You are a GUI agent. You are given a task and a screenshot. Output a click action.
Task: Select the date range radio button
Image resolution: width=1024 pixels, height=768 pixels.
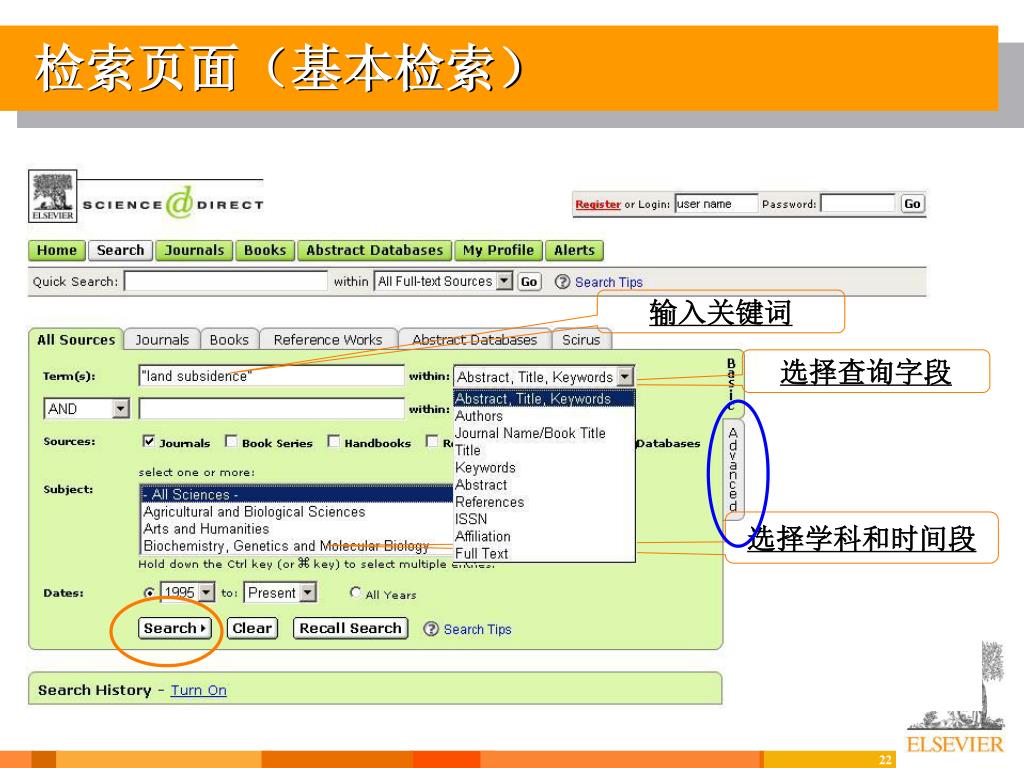[149, 592]
